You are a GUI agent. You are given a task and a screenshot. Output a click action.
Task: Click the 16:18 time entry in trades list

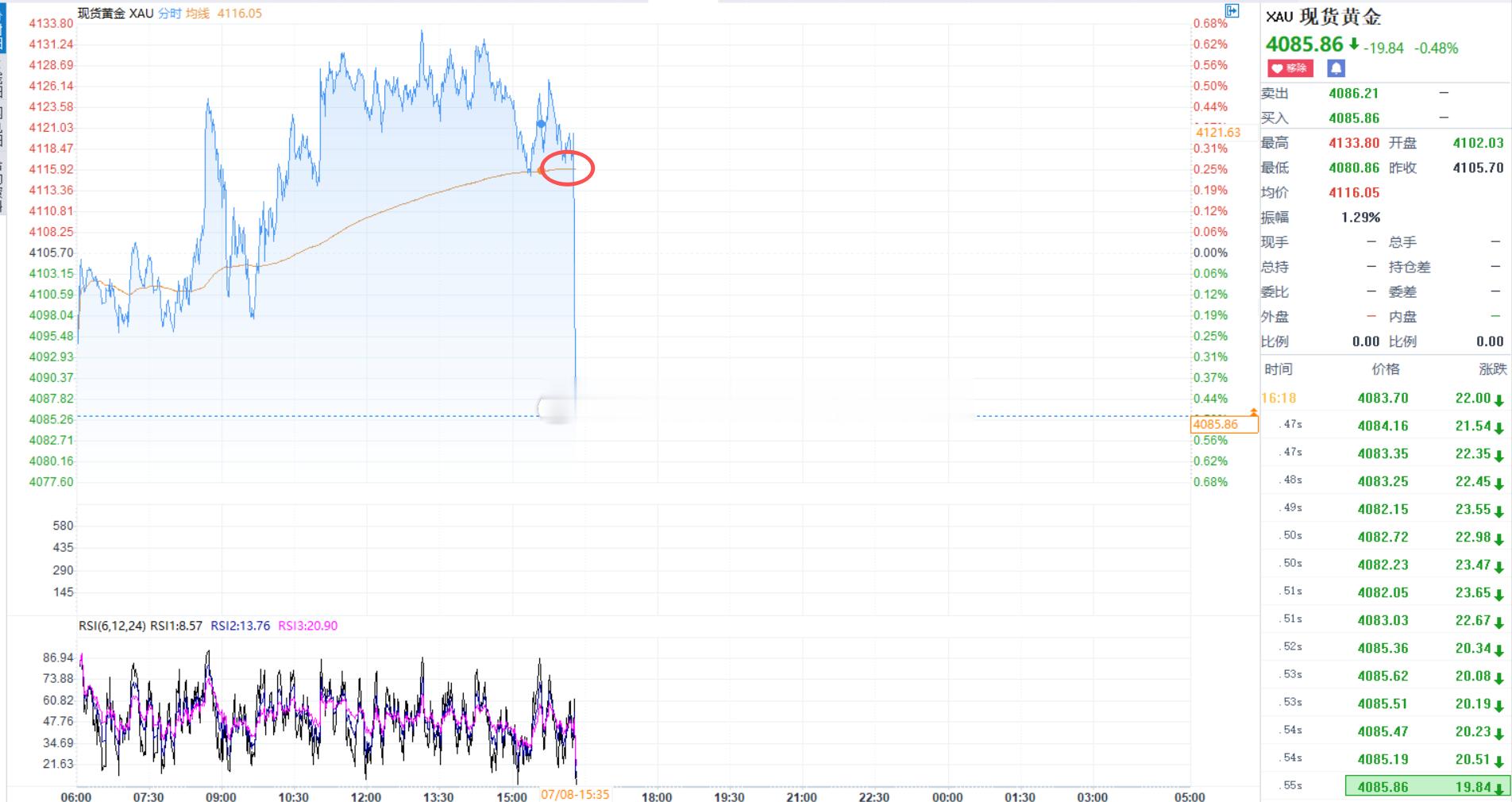[1279, 398]
